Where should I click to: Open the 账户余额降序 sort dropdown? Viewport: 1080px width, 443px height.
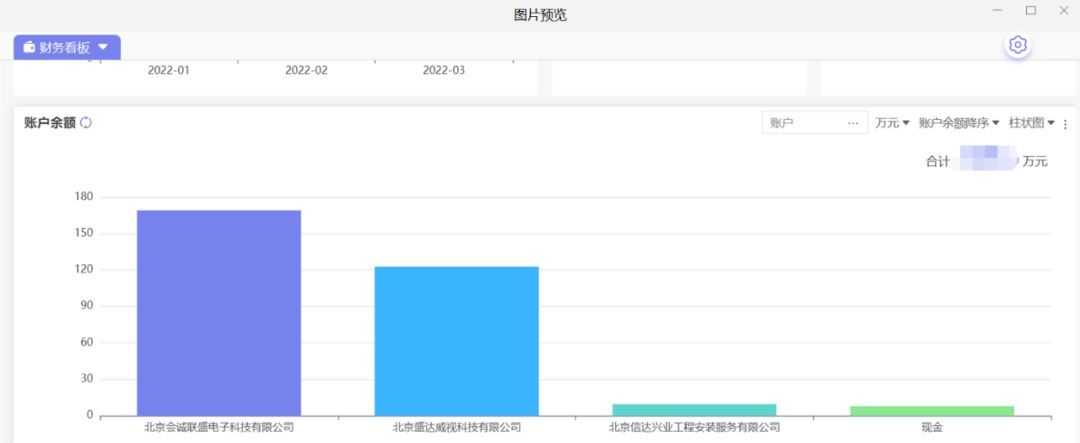pyautogui.click(x=959, y=123)
